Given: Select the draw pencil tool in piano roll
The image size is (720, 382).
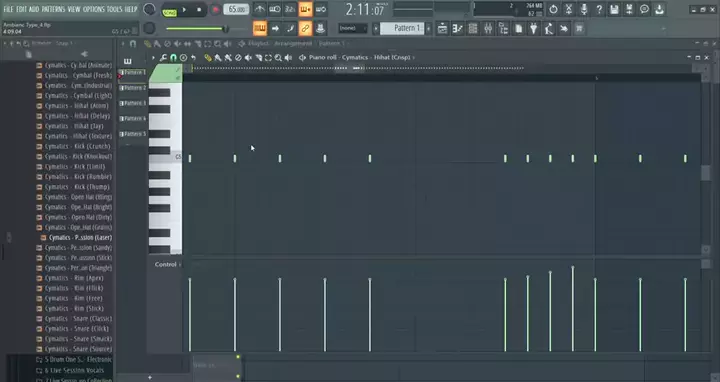Looking at the screenshot, I should (208, 57).
